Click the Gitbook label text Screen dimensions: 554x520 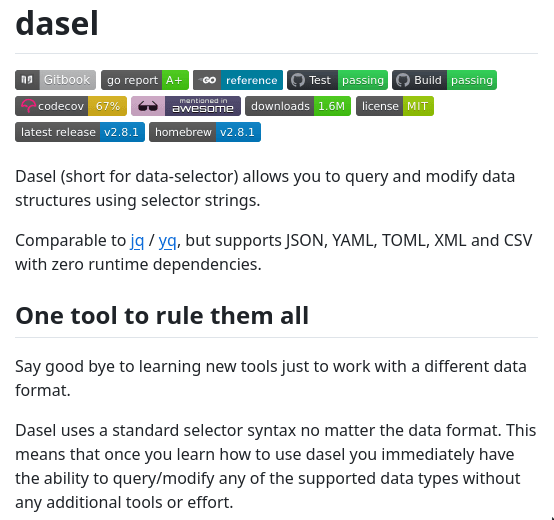tap(67, 80)
